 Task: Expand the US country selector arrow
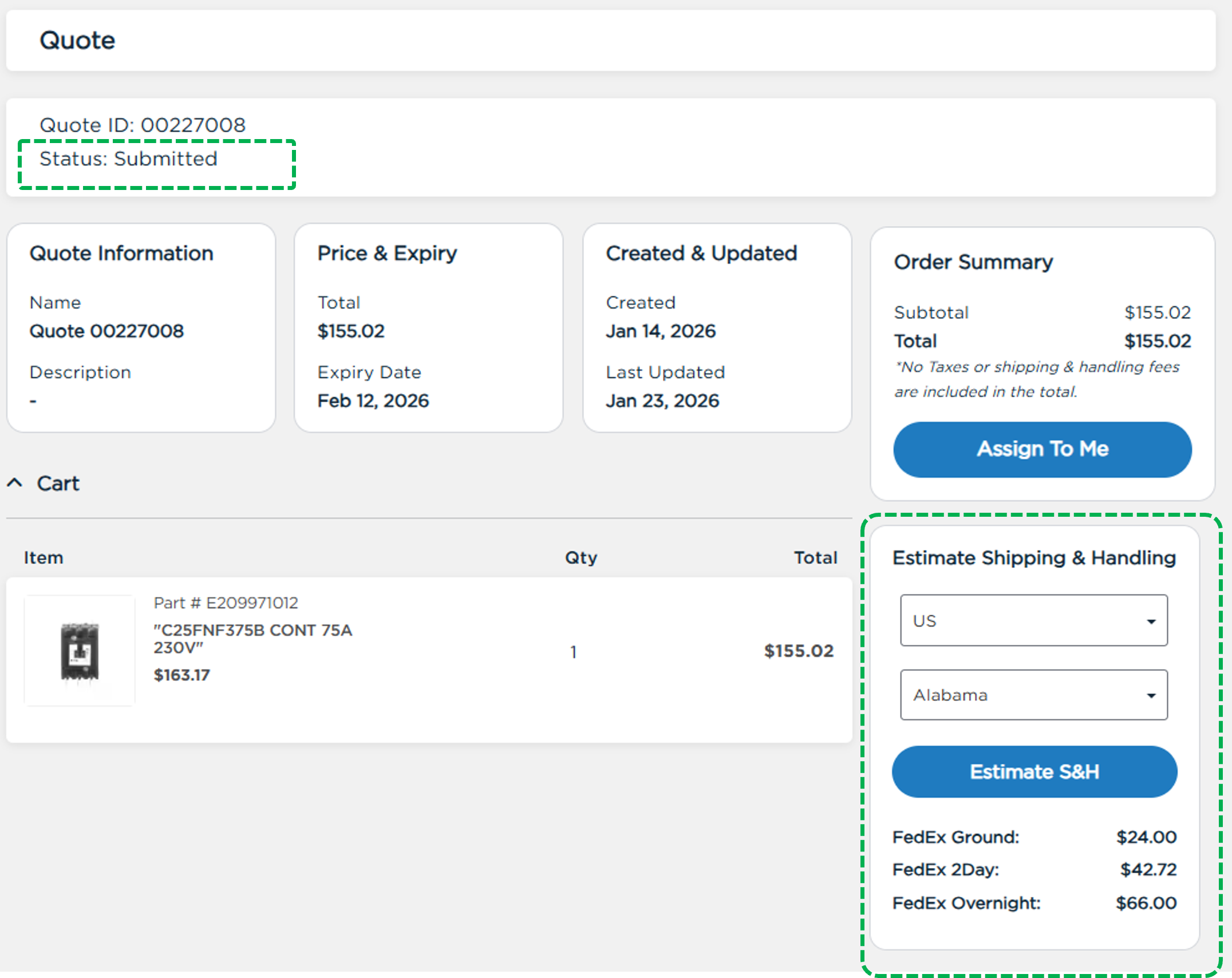pyautogui.click(x=1151, y=620)
